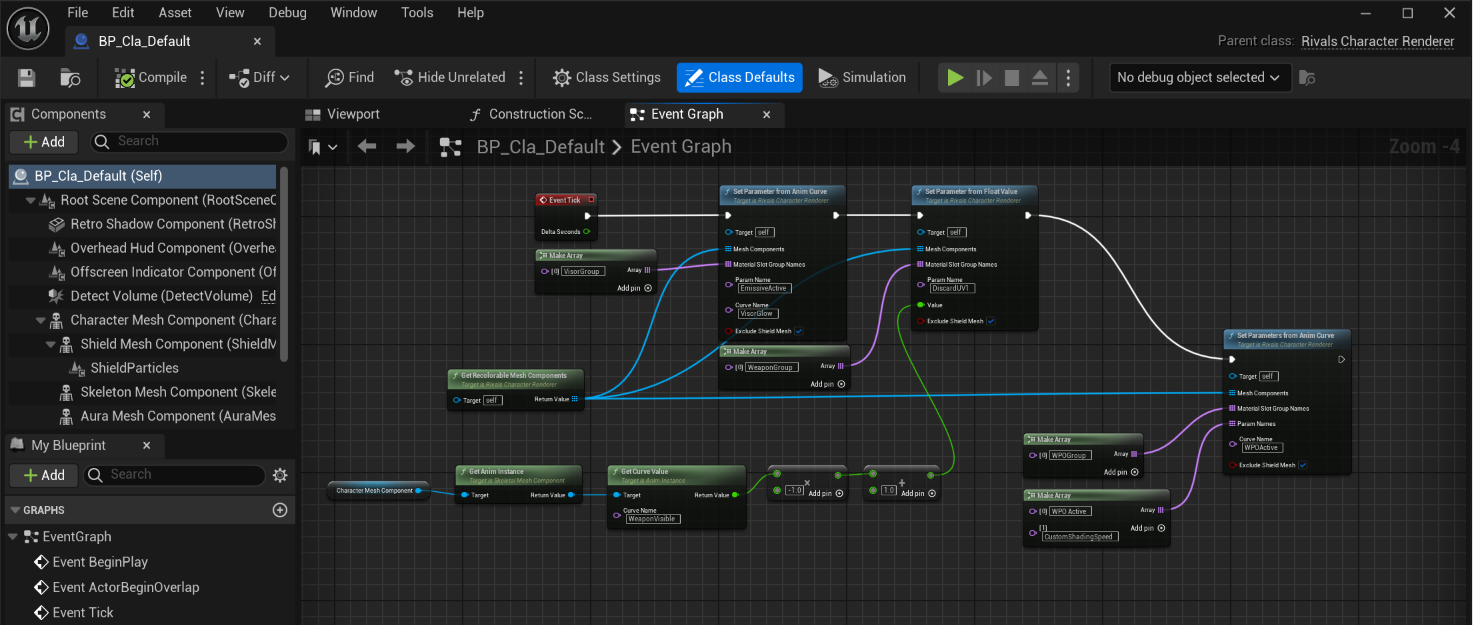Open the File menu
Viewport: 1473px width, 625px height.
point(77,13)
